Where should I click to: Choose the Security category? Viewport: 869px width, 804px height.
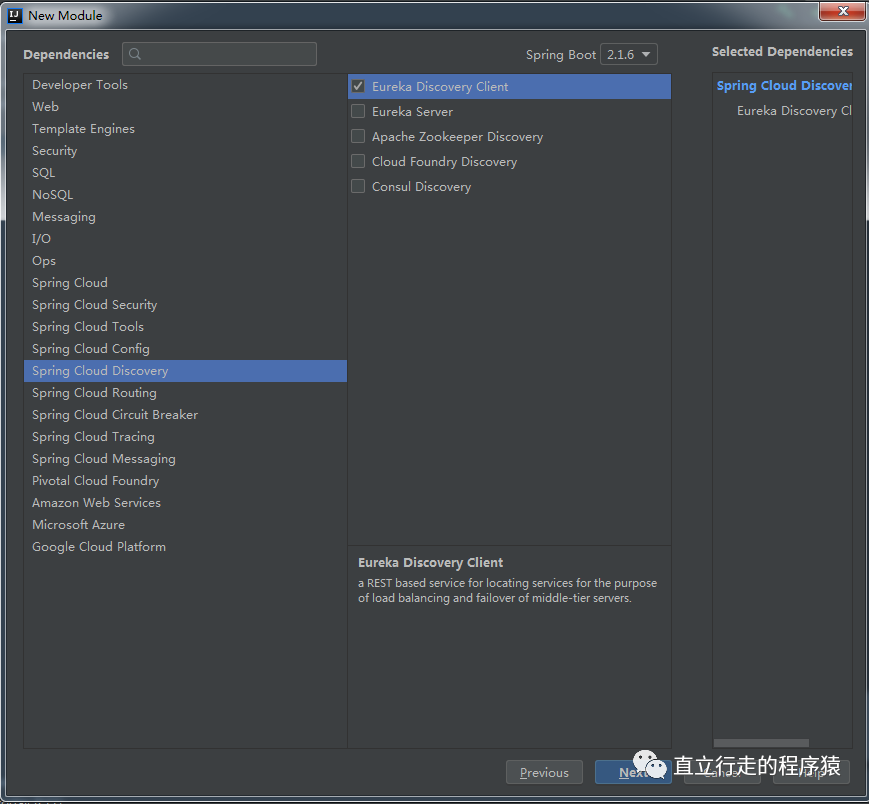185,151
